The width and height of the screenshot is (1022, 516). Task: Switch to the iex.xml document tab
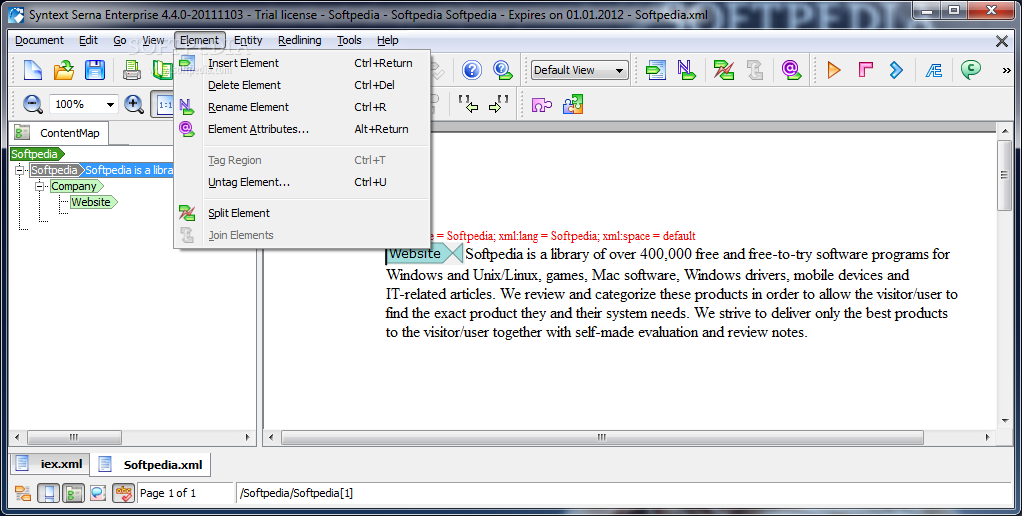tap(50, 464)
